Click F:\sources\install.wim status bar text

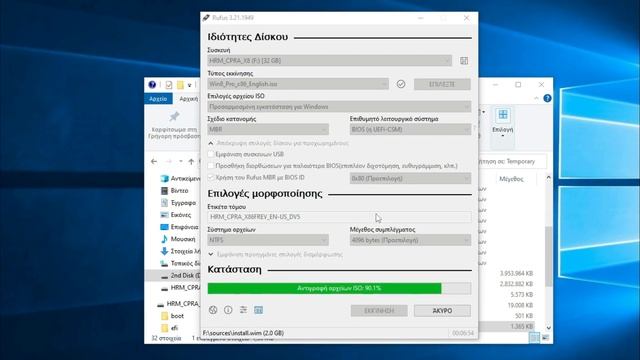pyautogui.click(x=243, y=333)
